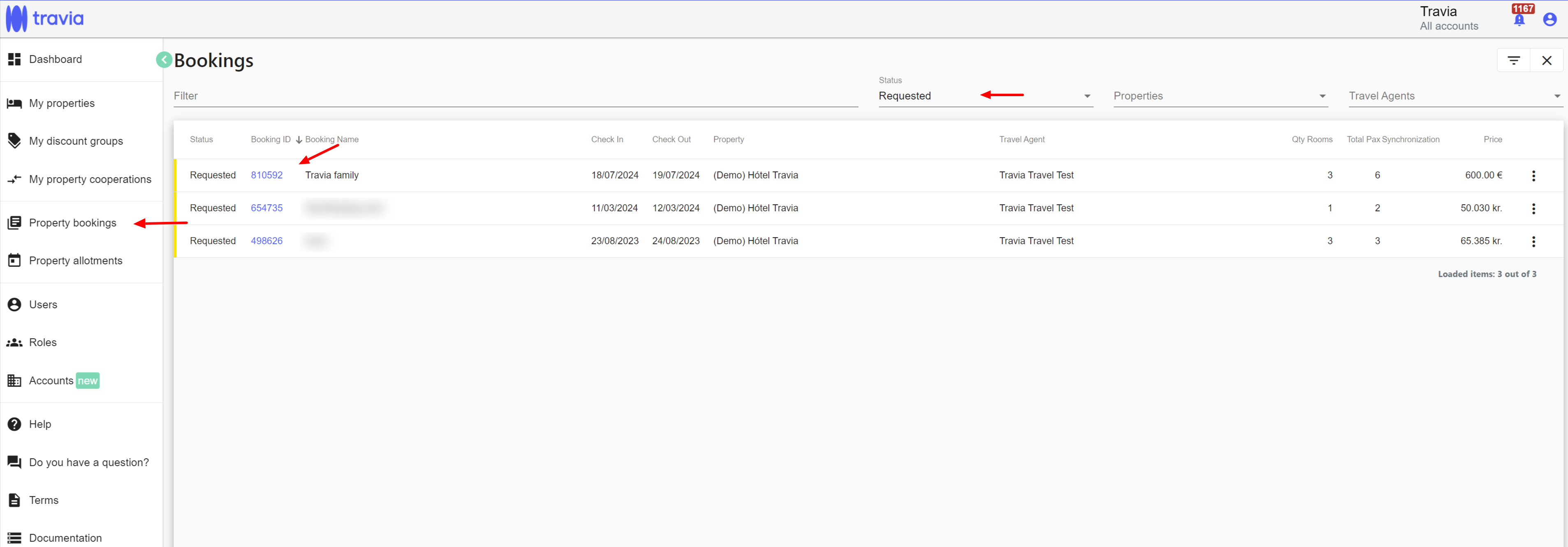Close the filter bar with X

(1546, 60)
